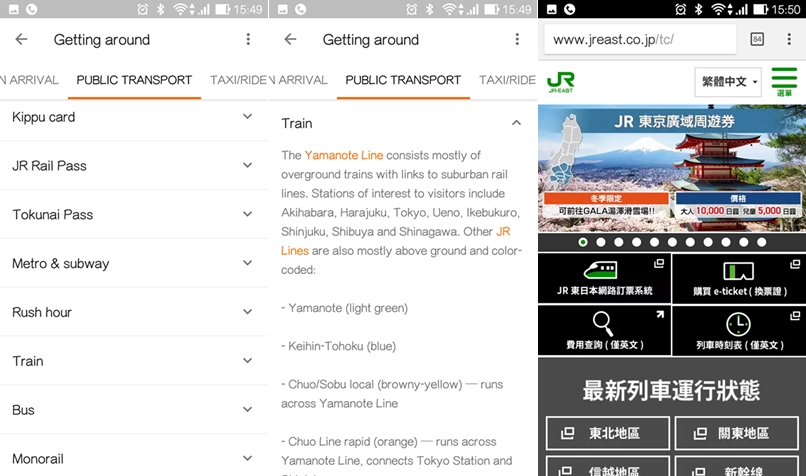Switch to TAXI/RIDE tab on middle screen
The image size is (806, 476).
(x=507, y=80)
